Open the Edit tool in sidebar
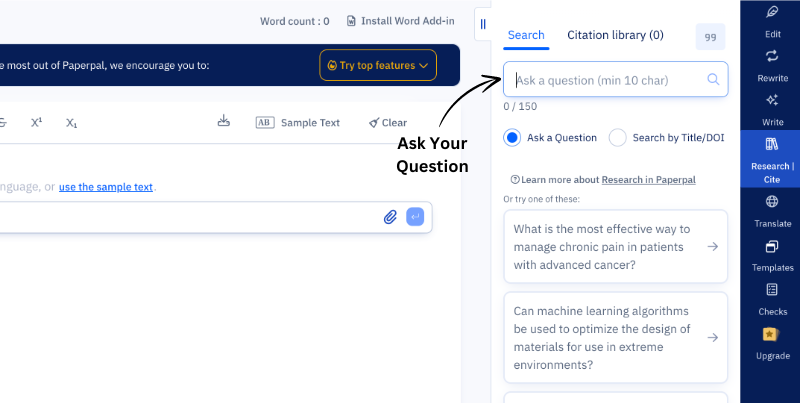Image resolution: width=800 pixels, height=403 pixels. click(772, 22)
